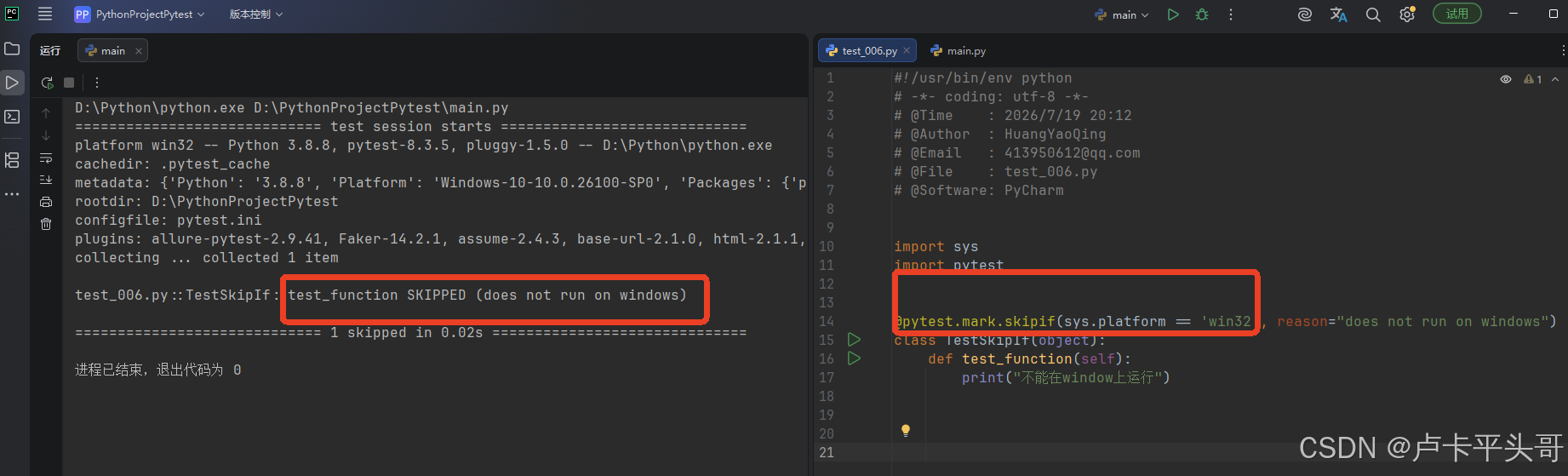
Task: Run 'main' with the green play button
Action: click(x=1173, y=14)
